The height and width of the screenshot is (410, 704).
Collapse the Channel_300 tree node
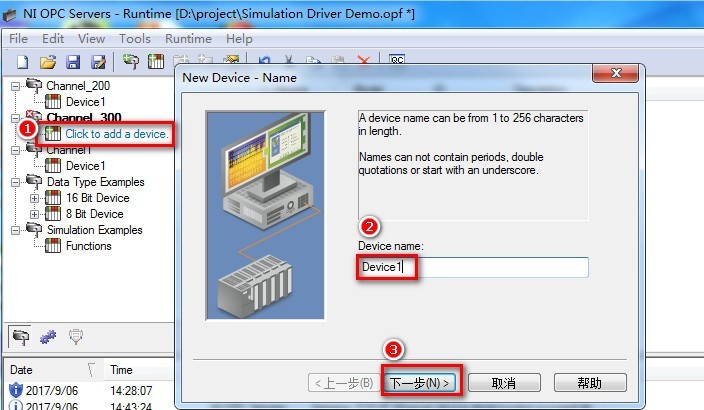coord(15,118)
